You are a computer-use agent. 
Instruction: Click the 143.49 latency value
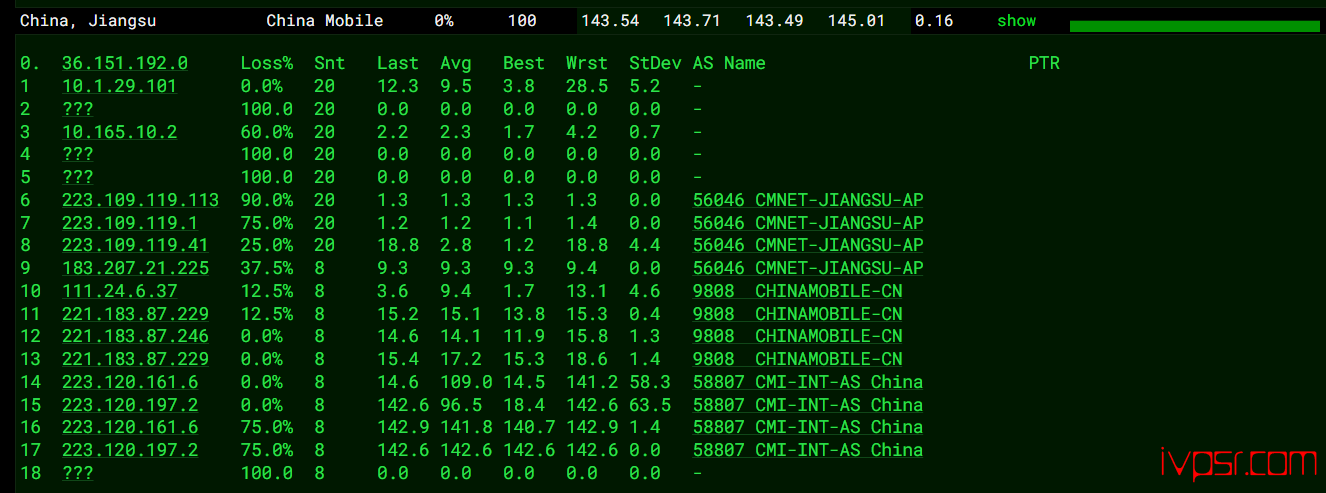click(775, 21)
